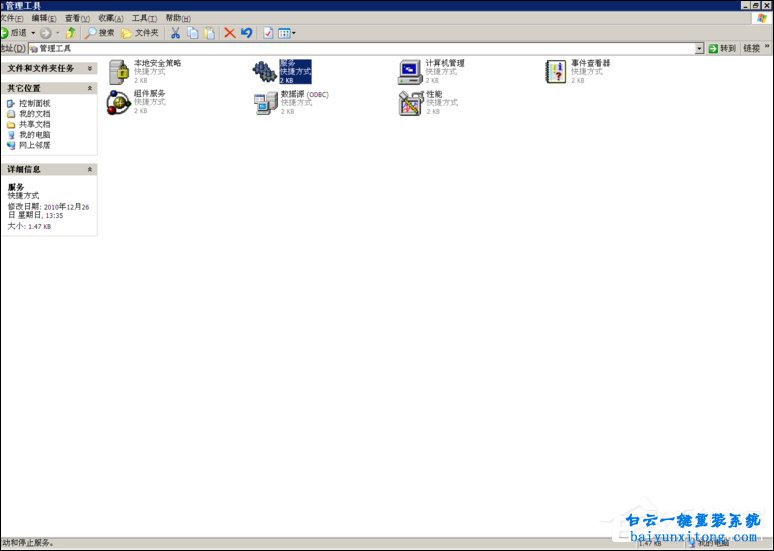Click the red X Delete toolbar icon
This screenshot has width=774, height=551.
229,33
